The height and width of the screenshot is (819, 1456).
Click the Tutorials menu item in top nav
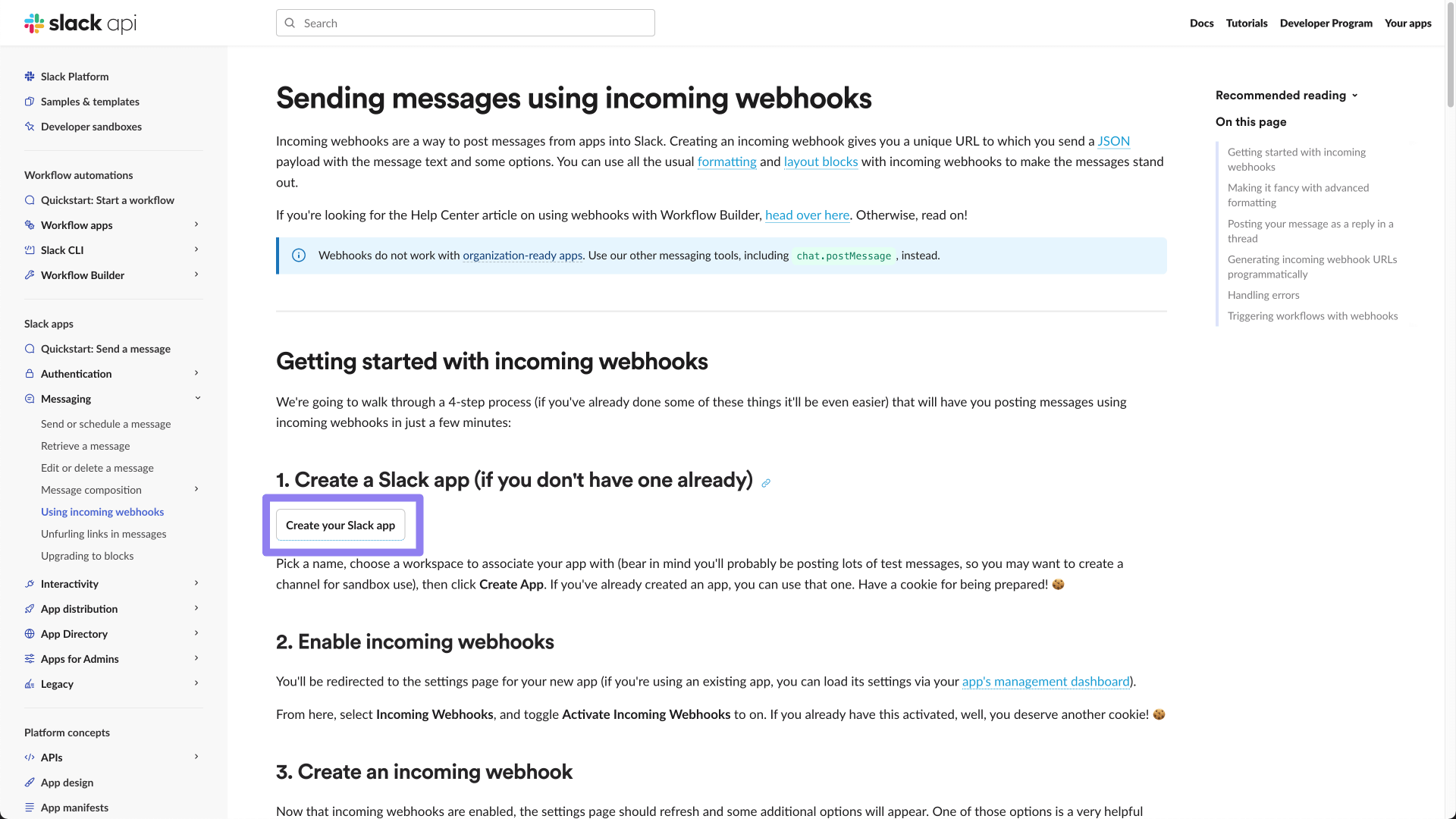click(x=1247, y=22)
